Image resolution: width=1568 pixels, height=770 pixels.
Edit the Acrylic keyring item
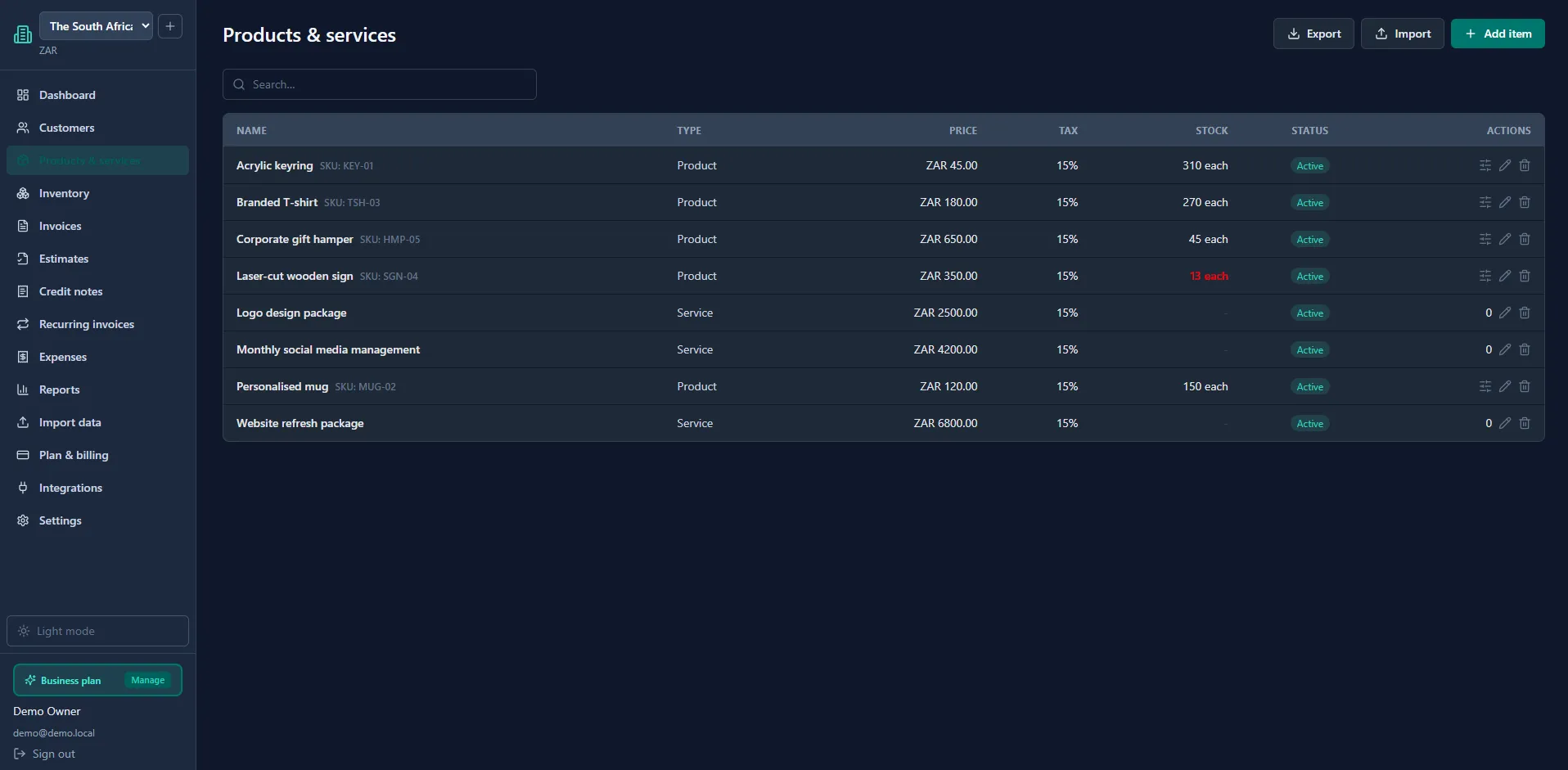(1505, 165)
